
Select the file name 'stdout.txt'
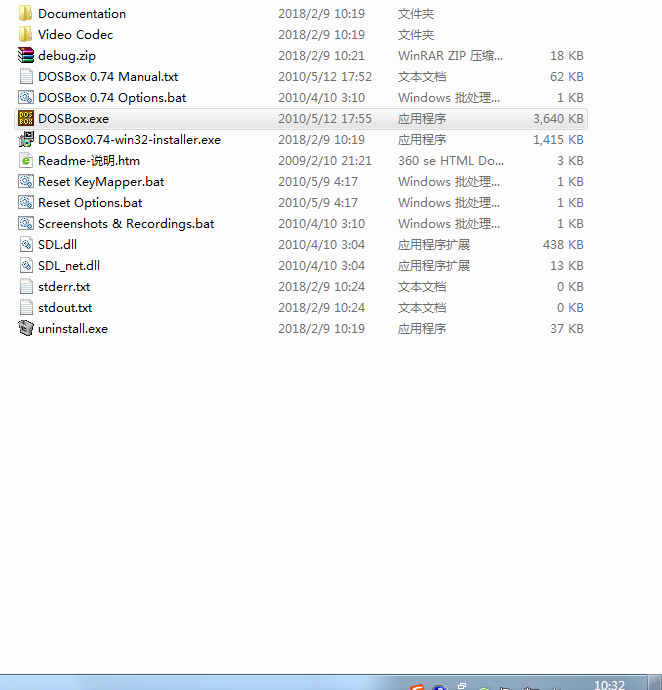pyautogui.click(x=65, y=308)
